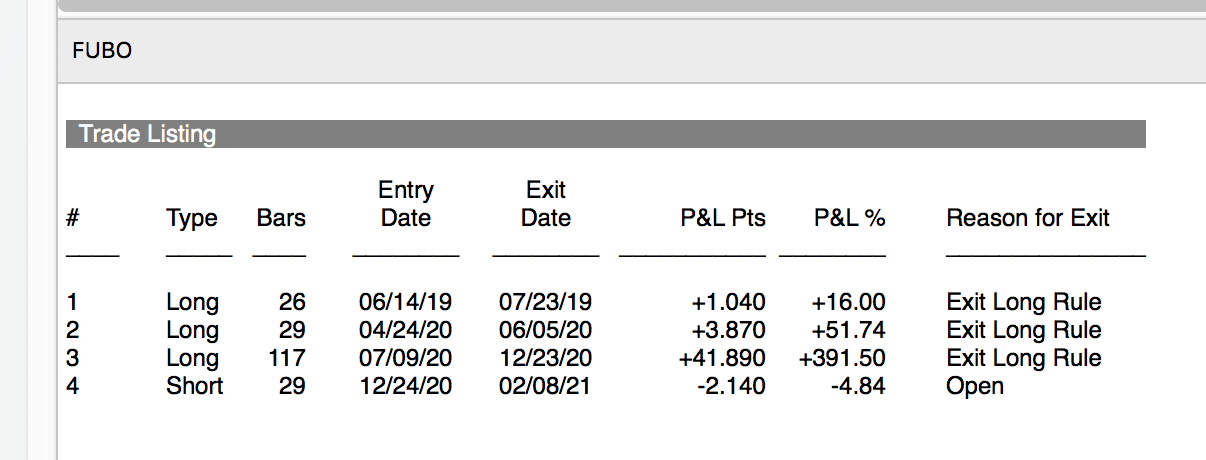Select the +391.50 P&L percent value
1206x460 pixels.
[x=841, y=358]
